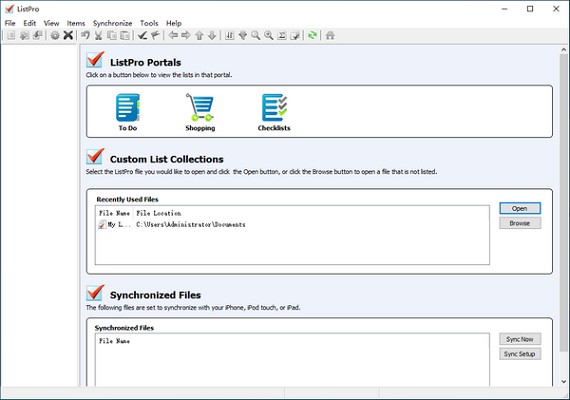
Task: Click the move up arrow icon
Action: click(199, 35)
